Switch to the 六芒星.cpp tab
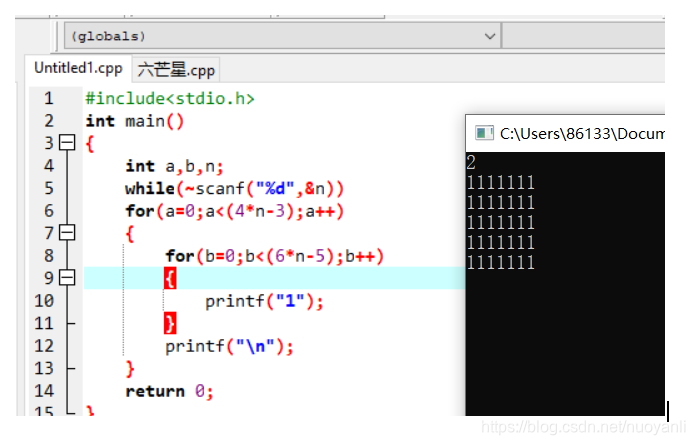Viewport: 695px width, 445px height. coord(176,70)
